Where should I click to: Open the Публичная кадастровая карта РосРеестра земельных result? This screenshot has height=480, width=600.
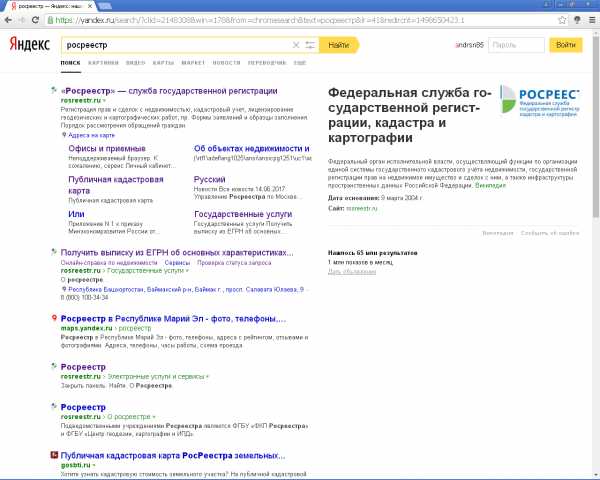(x=173, y=456)
